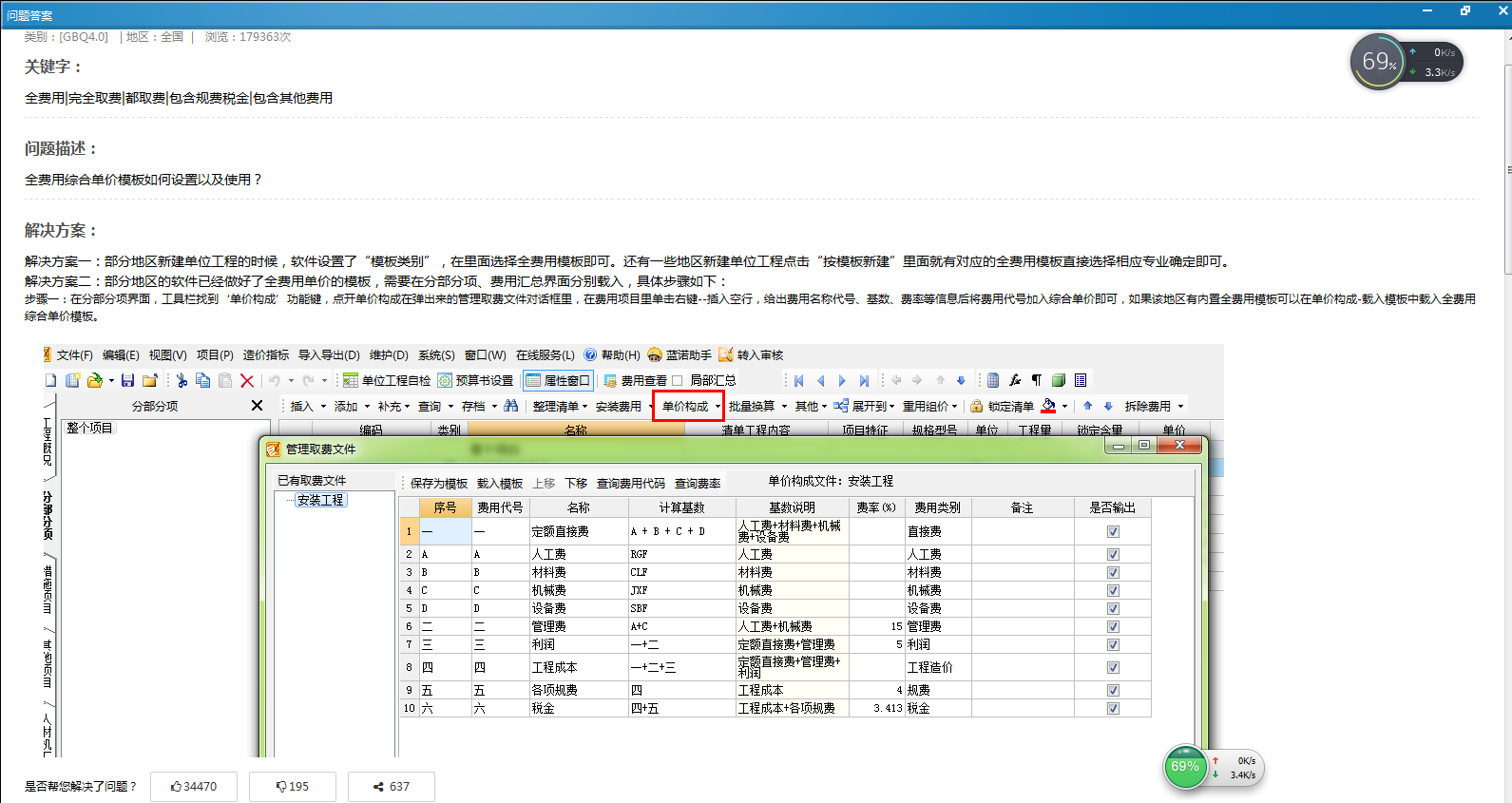Click the 费率 cell of 管理费 row
Screen dimensions: 1512x803
coord(876,626)
